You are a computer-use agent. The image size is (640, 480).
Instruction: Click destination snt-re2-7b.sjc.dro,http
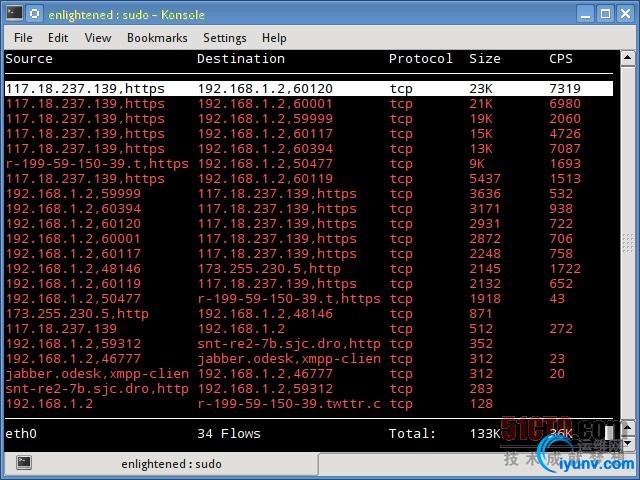pyautogui.click(x=289, y=344)
